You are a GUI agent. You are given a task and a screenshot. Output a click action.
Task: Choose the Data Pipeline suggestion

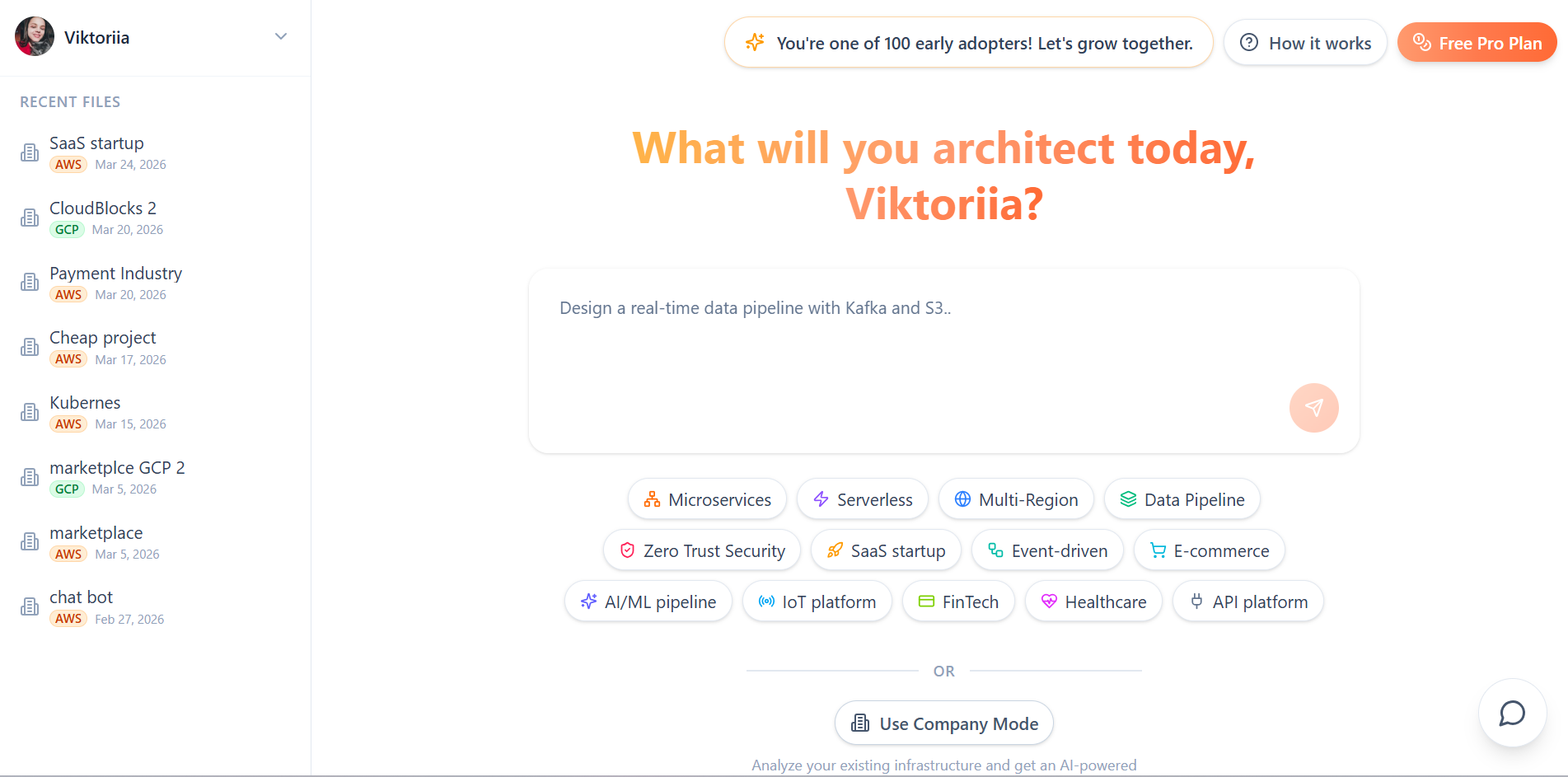click(1182, 499)
